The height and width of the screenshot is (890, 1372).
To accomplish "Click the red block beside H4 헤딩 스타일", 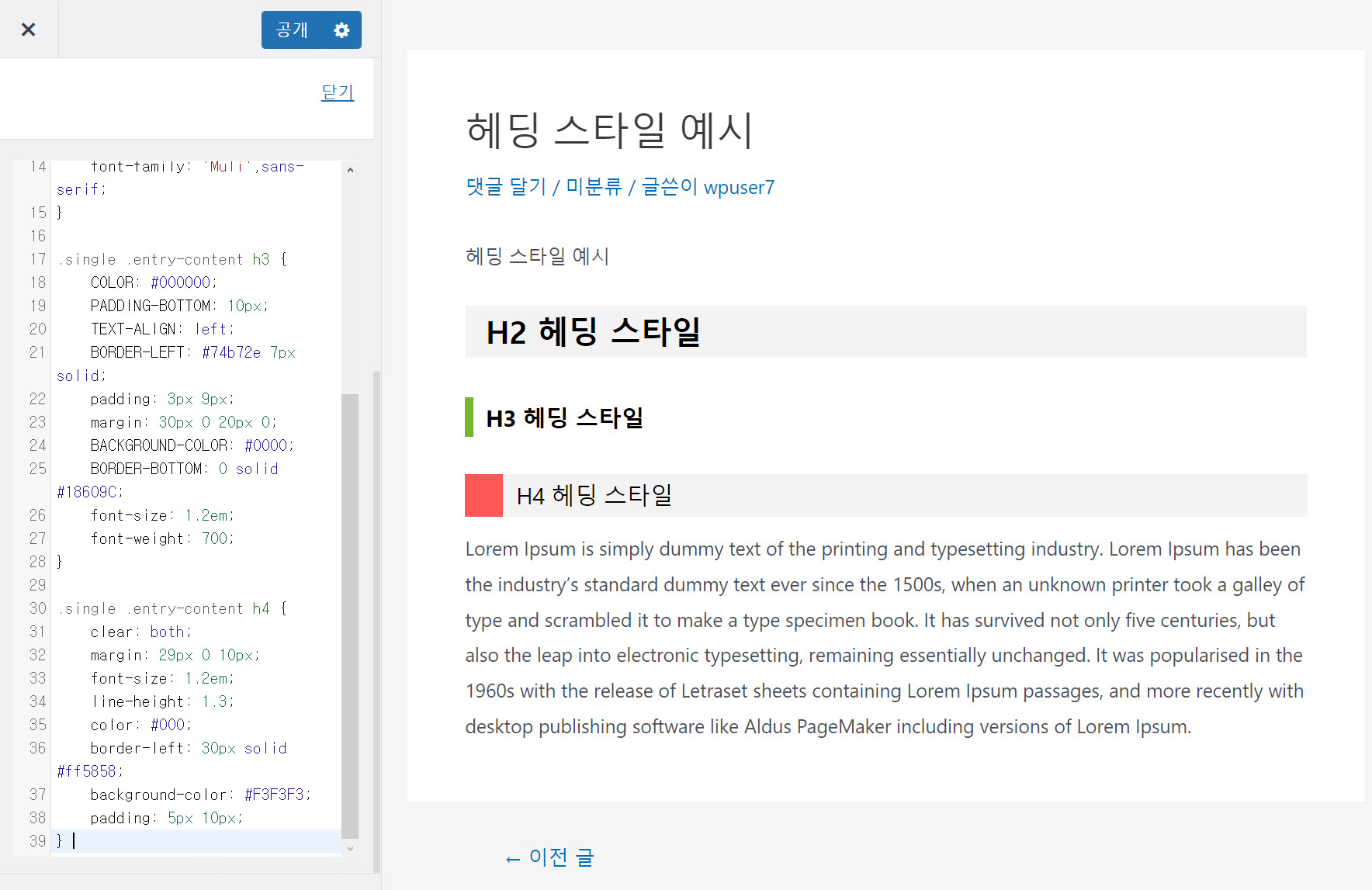I will pyautogui.click(x=483, y=495).
